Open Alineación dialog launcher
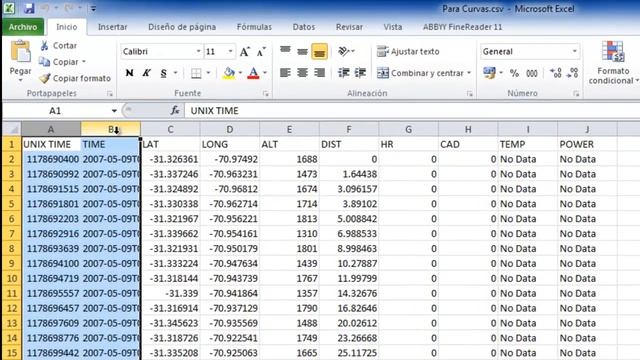 [x=469, y=94]
